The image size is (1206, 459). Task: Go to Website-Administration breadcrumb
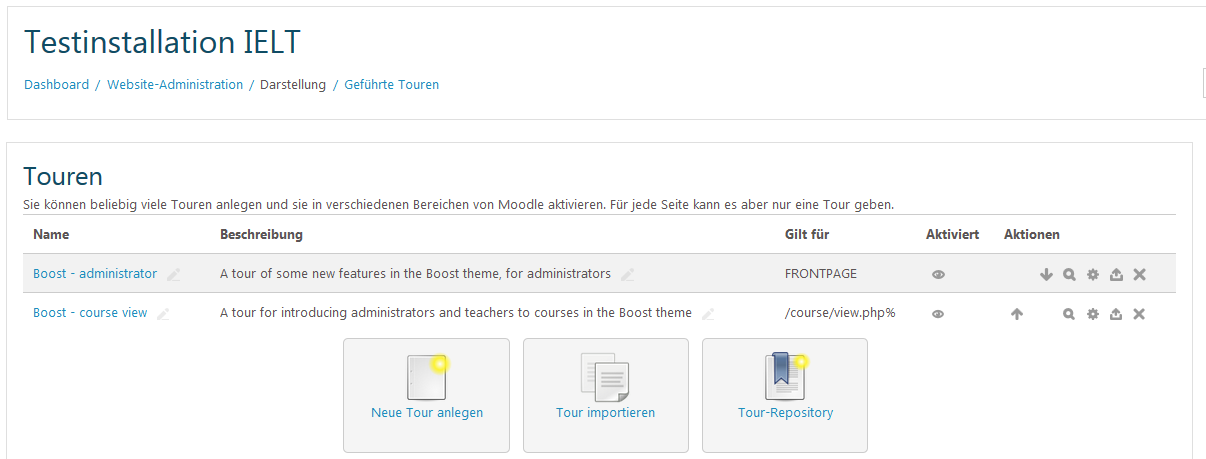click(x=175, y=85)
